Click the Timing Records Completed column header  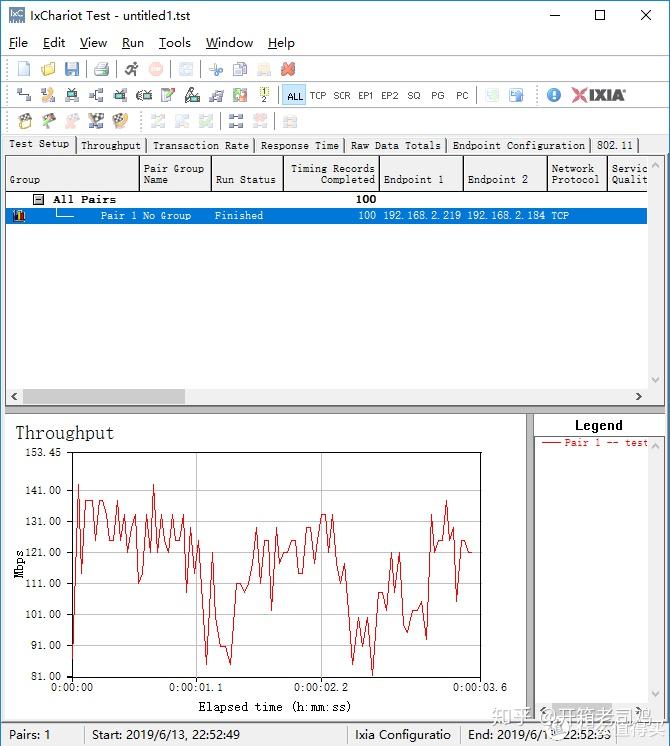(x=331, y=174)
